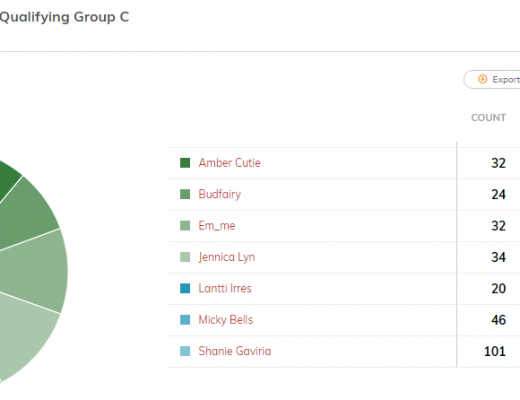Open the Micky Bells link
520x400 pixels.
tap(226, 320)
